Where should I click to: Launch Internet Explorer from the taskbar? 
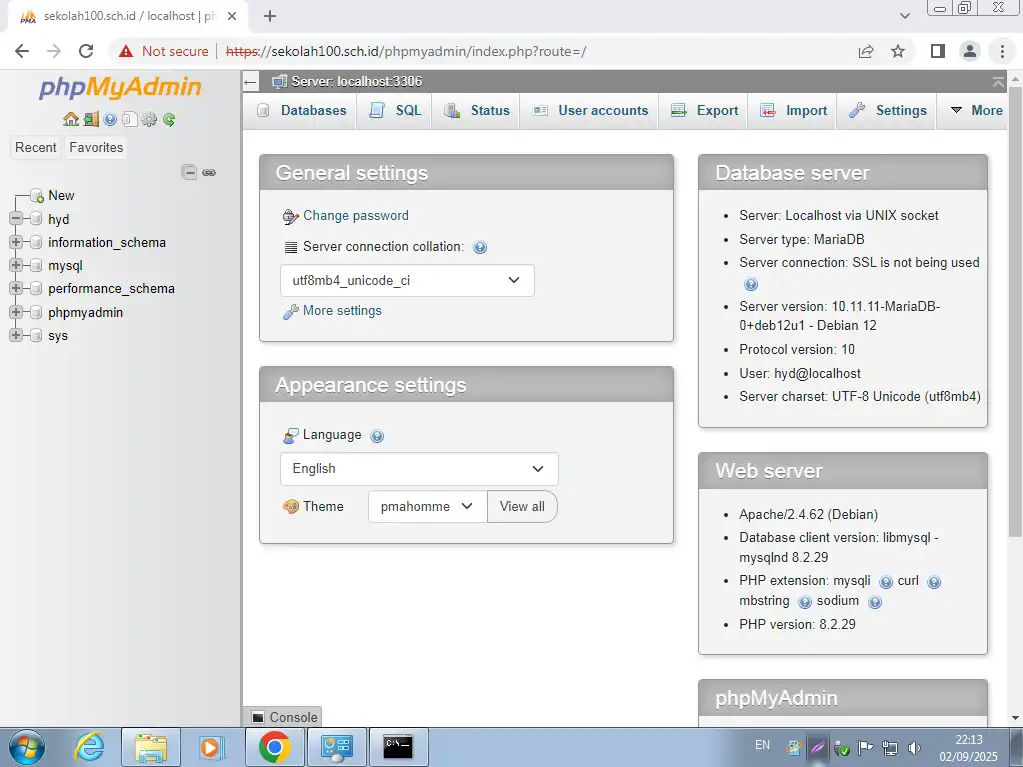point(89,747)
